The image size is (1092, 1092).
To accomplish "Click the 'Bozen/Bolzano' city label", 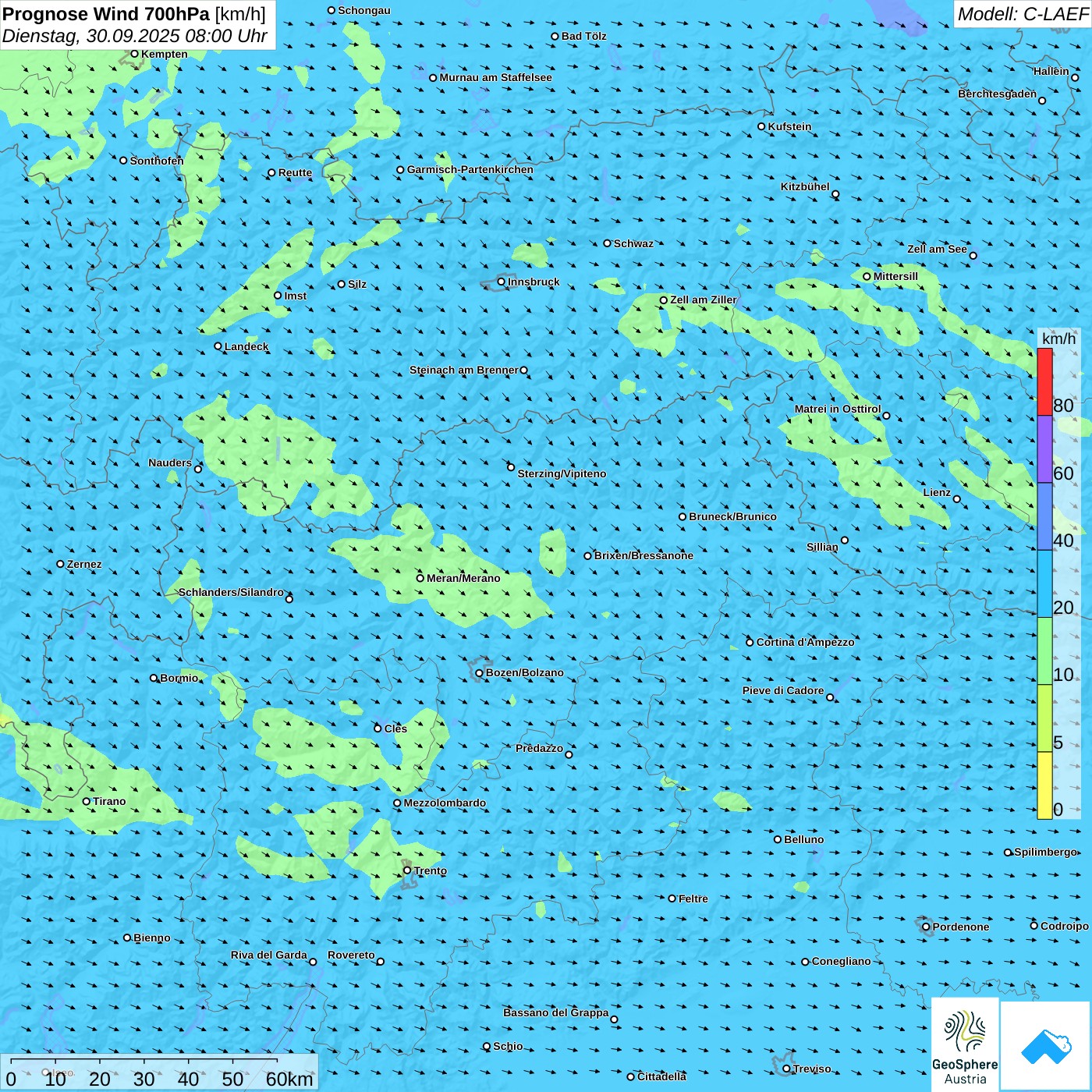I will click(524, 672).
